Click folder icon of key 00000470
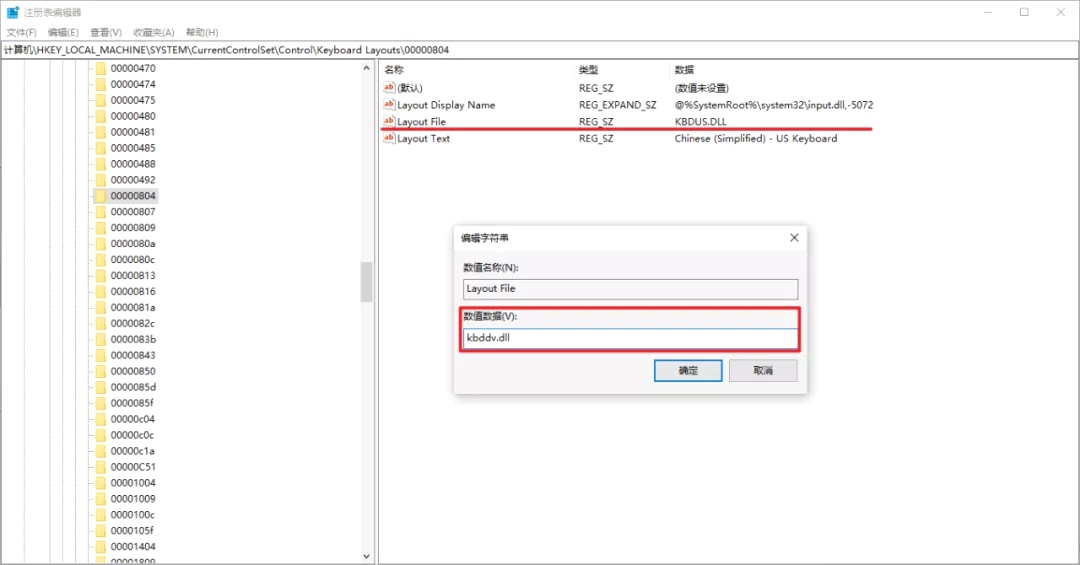Image resolution: width=1080 pixels, height=565 pixels. (101, 68)
